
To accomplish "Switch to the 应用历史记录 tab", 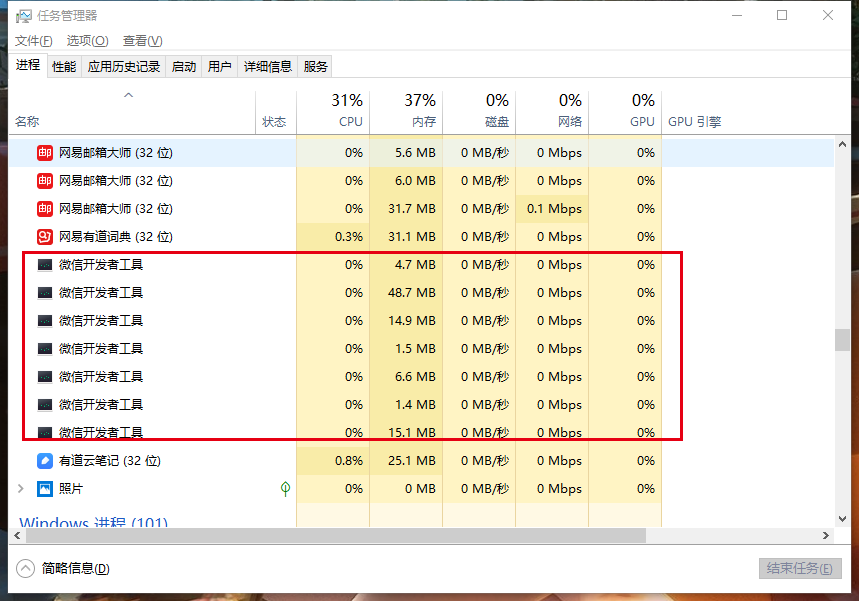I will tap(124, 67).
